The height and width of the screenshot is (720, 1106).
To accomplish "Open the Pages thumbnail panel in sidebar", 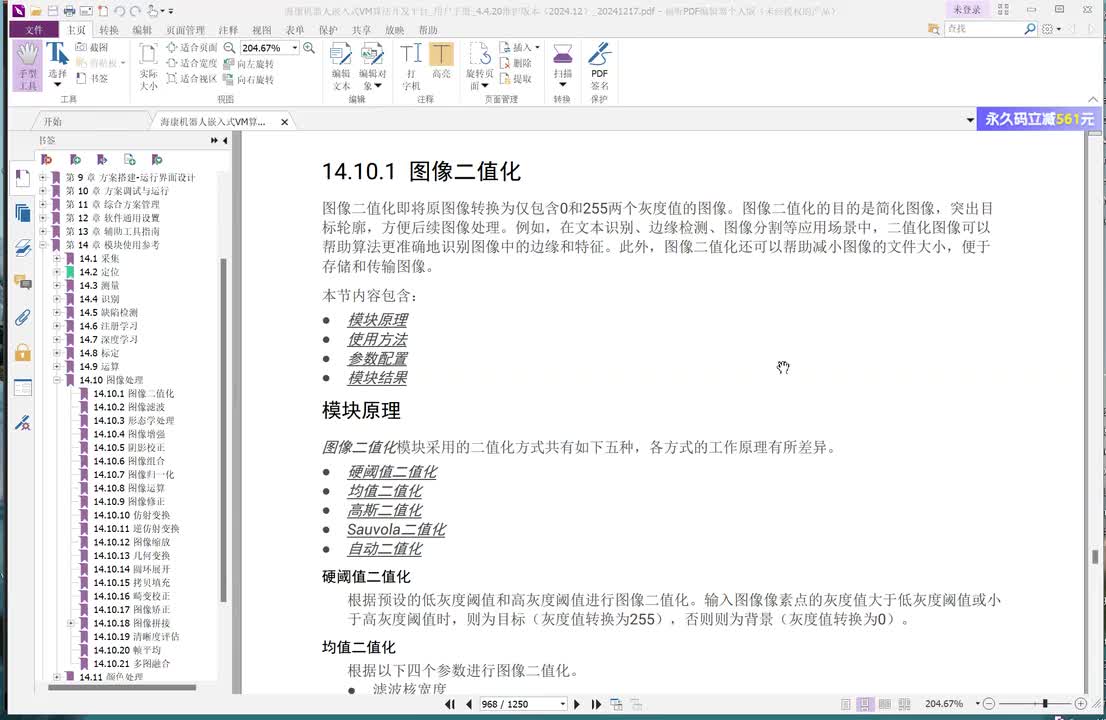I will 23,212.
